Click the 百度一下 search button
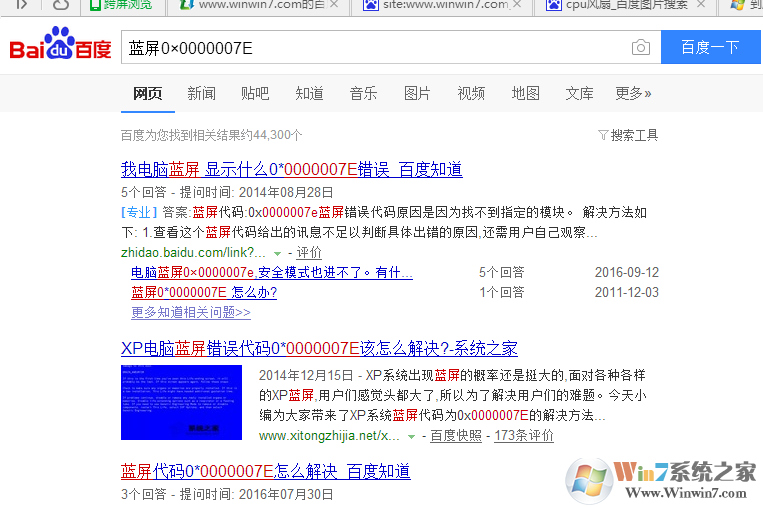 pyautogui.click(x=710, y=48)
